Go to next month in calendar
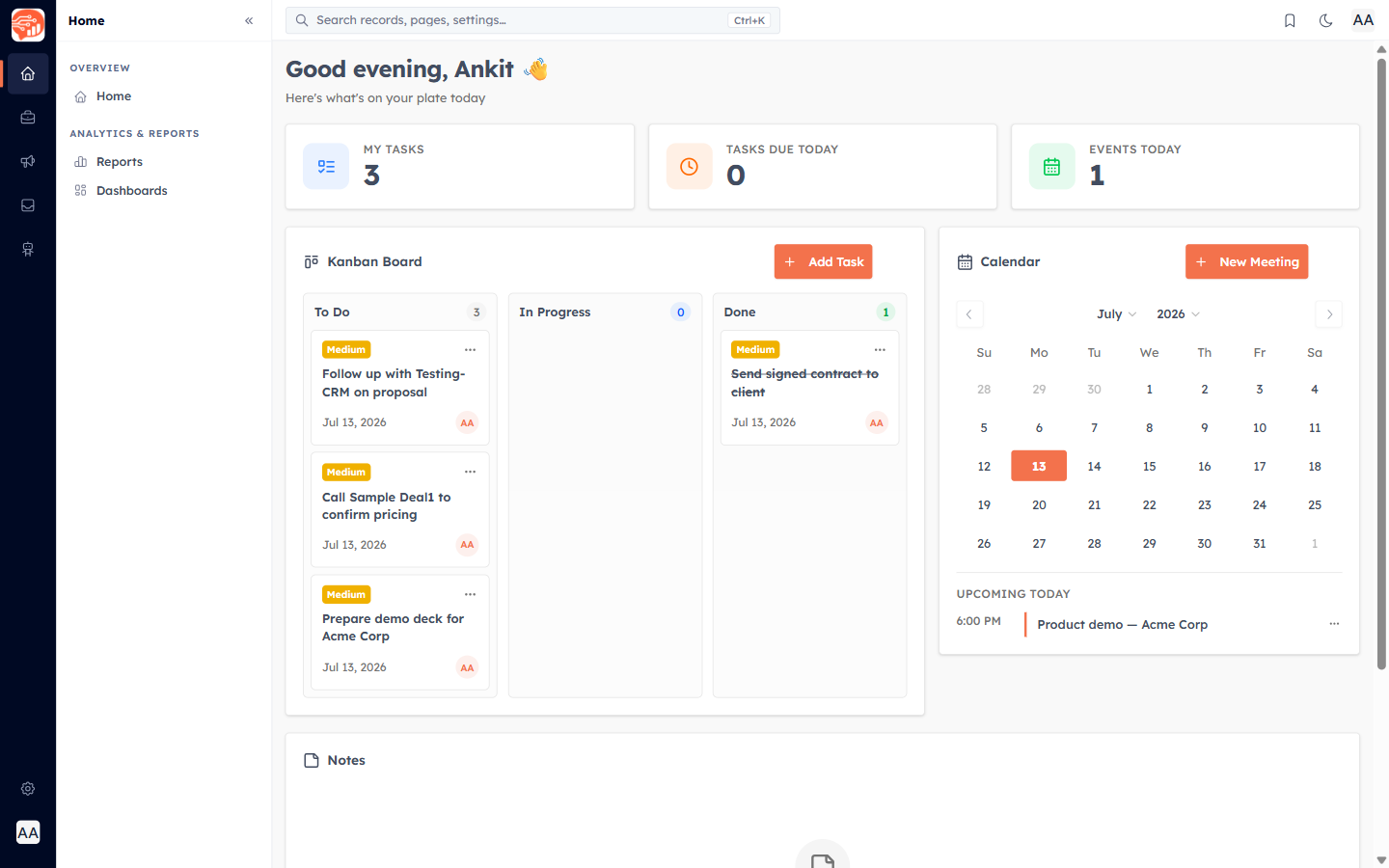 (1329, 314)
